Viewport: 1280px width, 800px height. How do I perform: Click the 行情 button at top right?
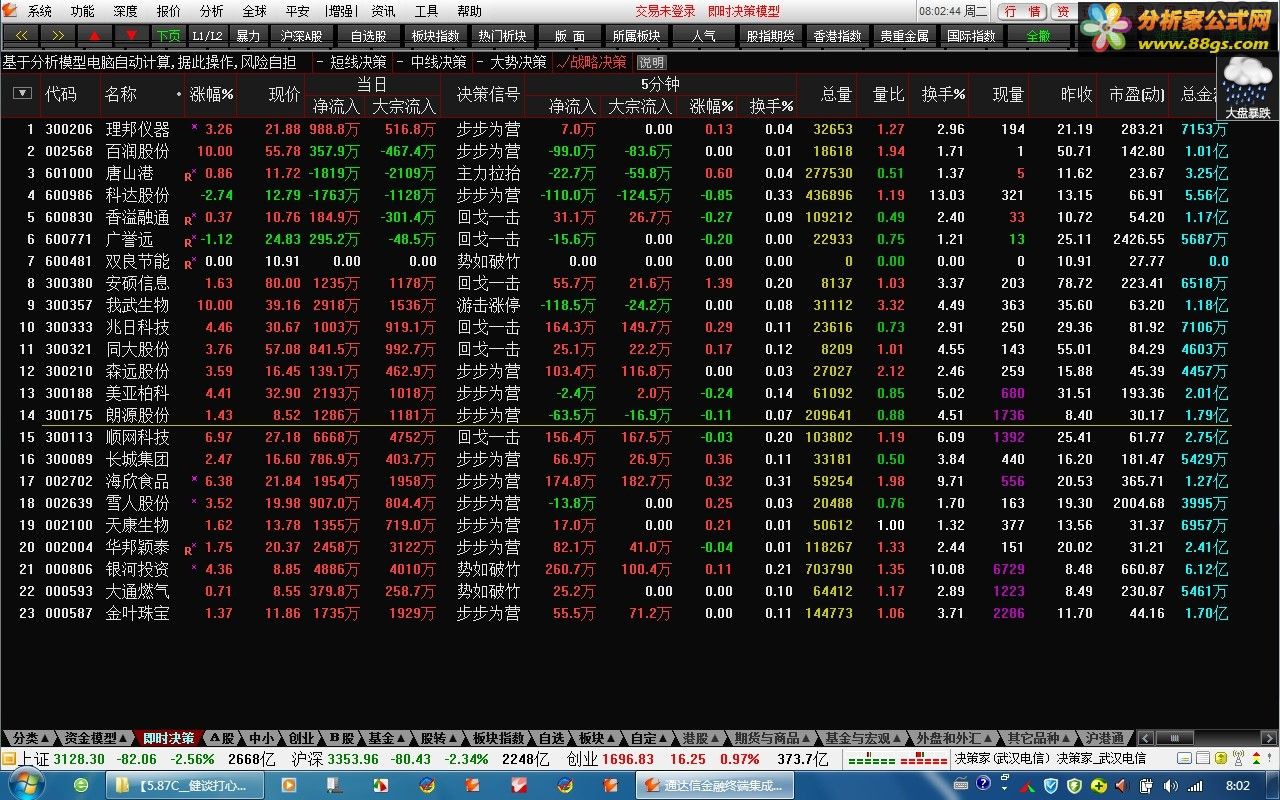click(1022, 11)
